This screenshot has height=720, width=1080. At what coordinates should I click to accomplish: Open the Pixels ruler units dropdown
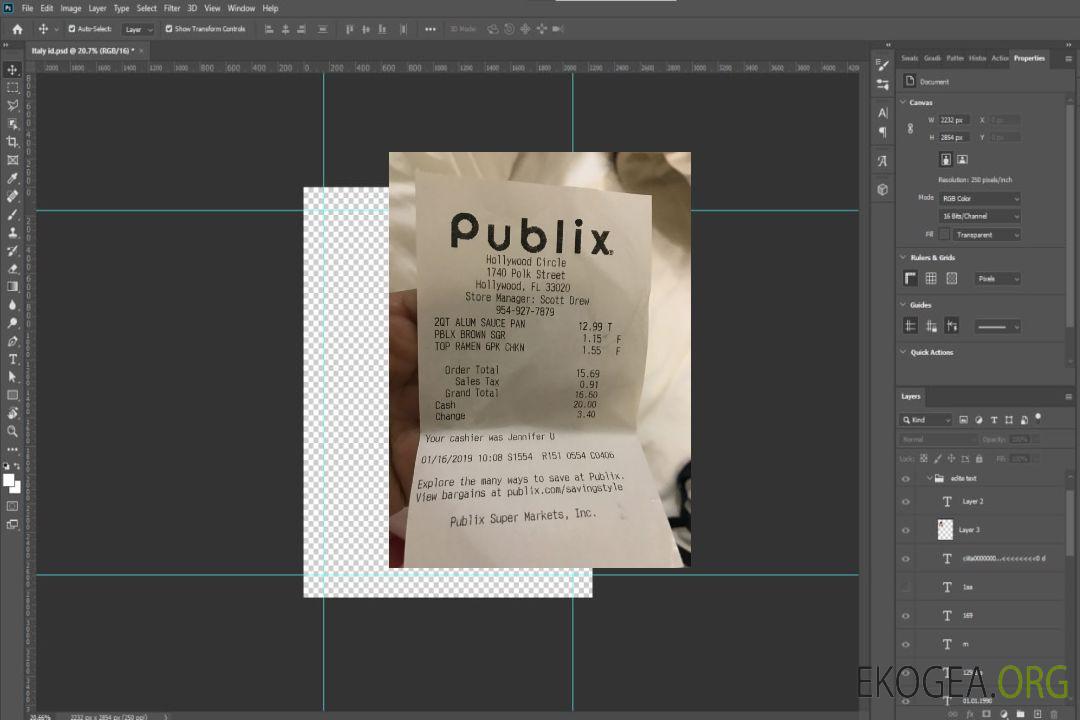pyautogui.click(x=997, y=279)
